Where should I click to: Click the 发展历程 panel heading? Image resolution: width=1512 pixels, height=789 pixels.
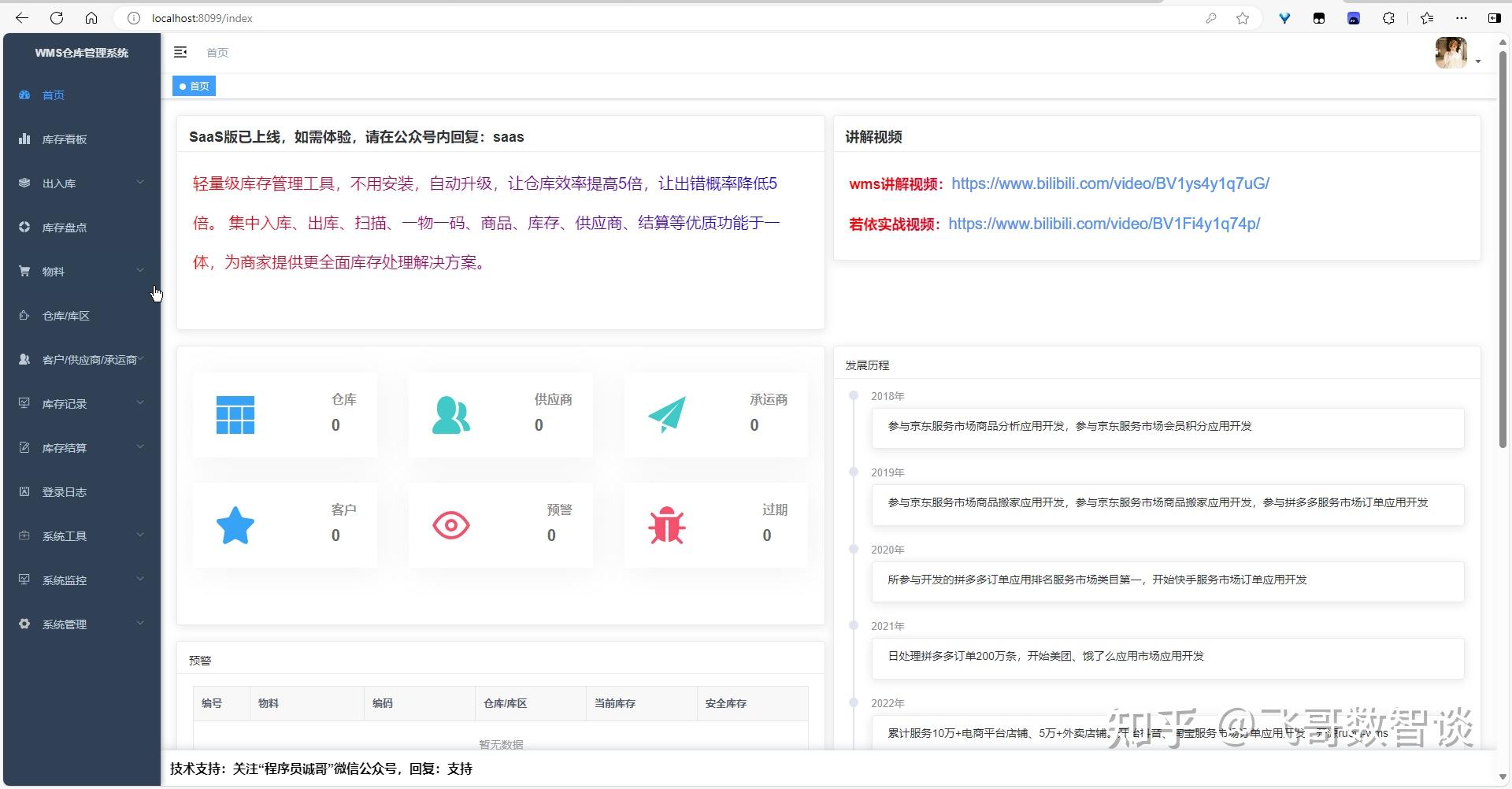pyautogui.click(x=867, y=365)
